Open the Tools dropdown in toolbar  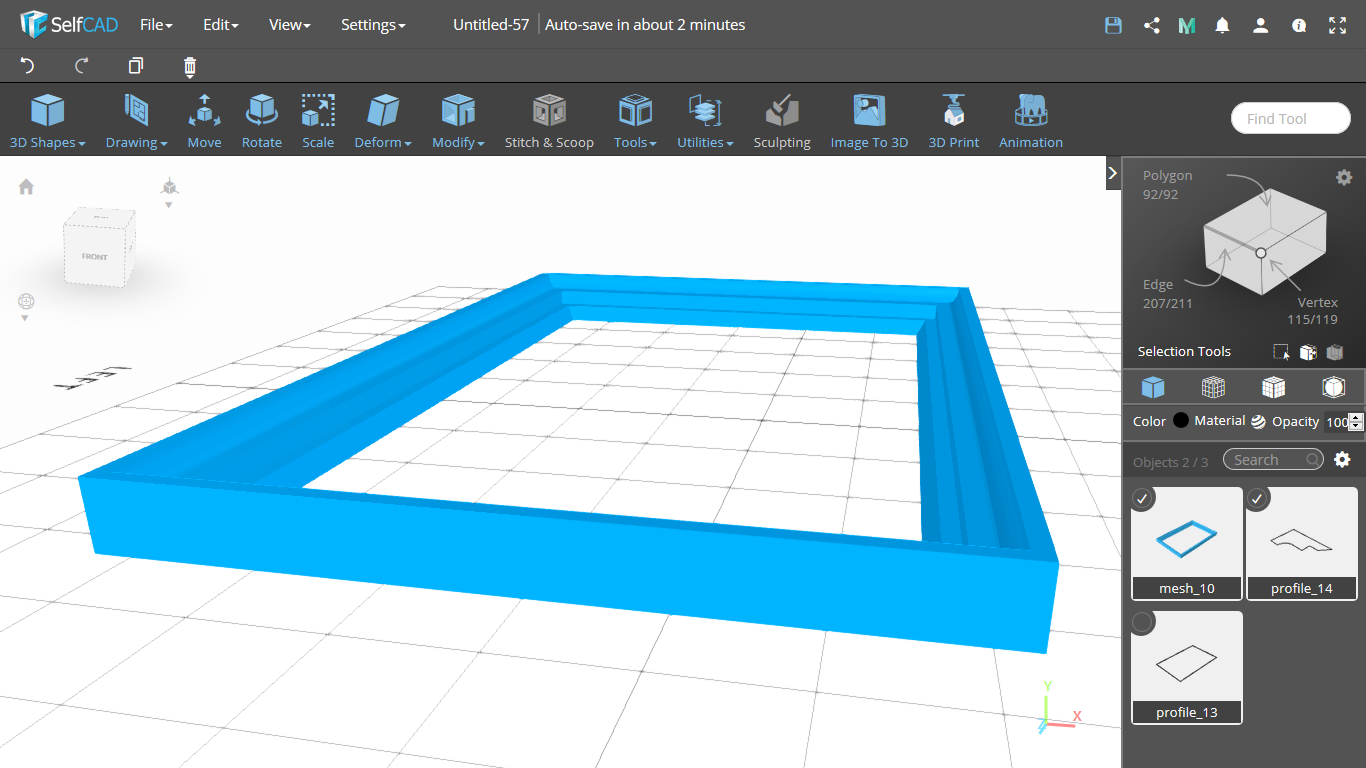635,121
